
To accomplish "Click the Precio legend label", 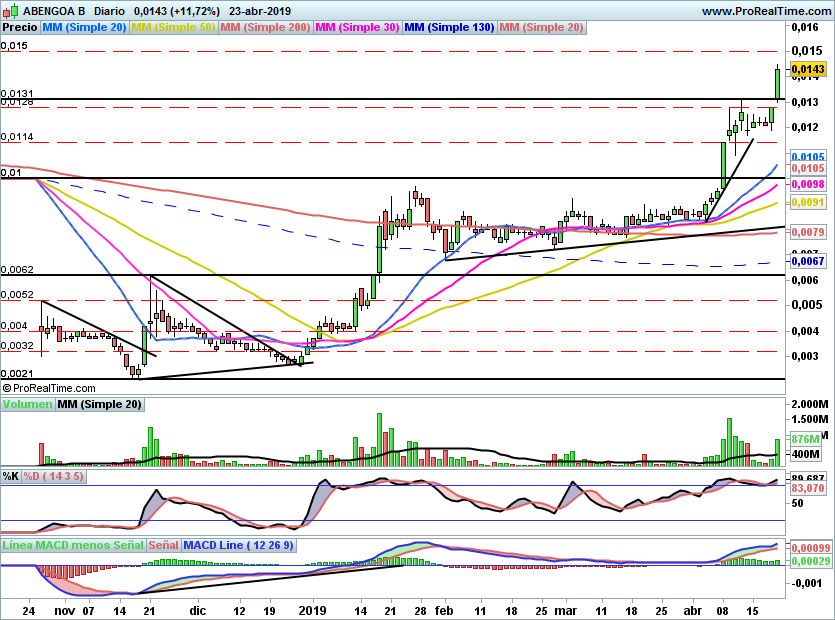I will tap(19, 27).
